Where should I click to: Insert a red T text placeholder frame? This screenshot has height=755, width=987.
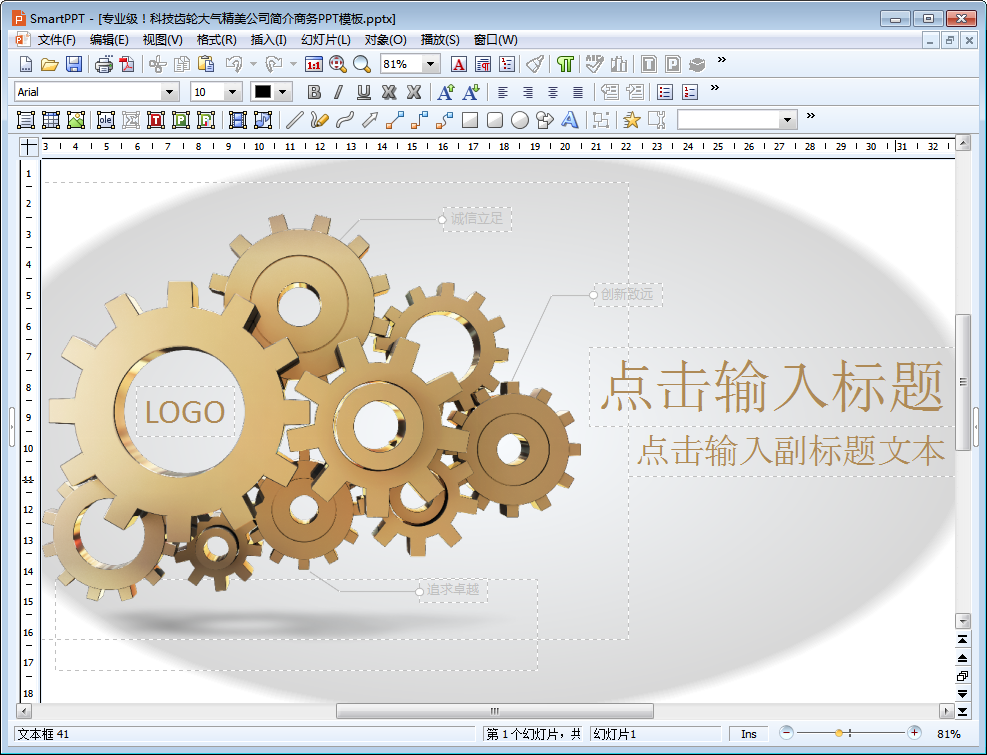coord(155,120)
